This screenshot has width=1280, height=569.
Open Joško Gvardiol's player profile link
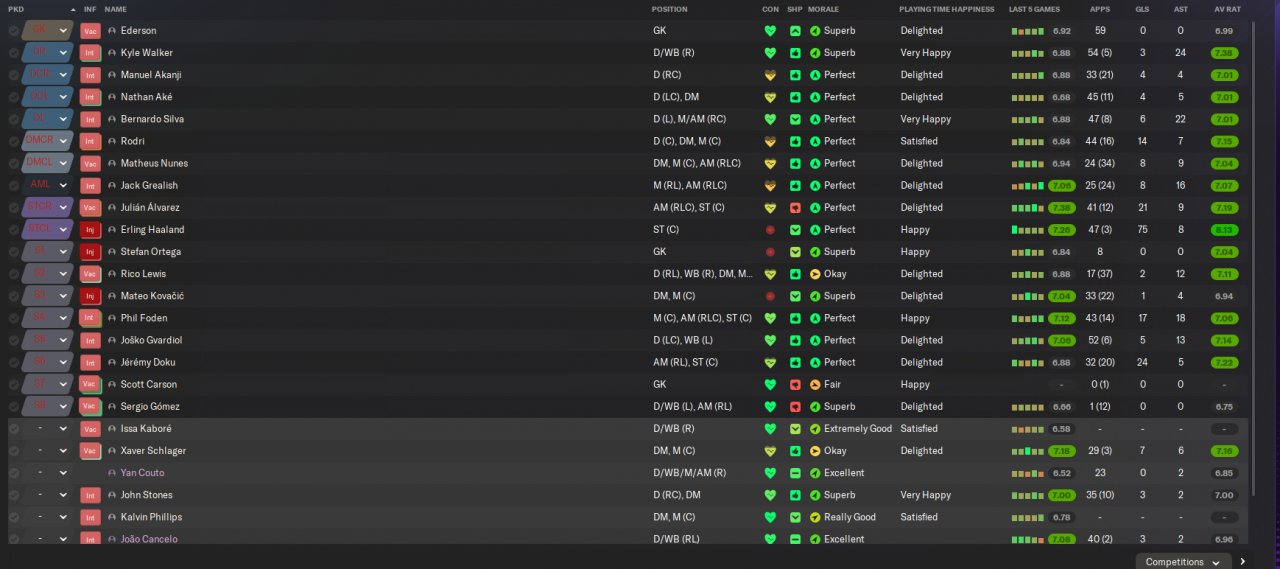coord(150,340)
